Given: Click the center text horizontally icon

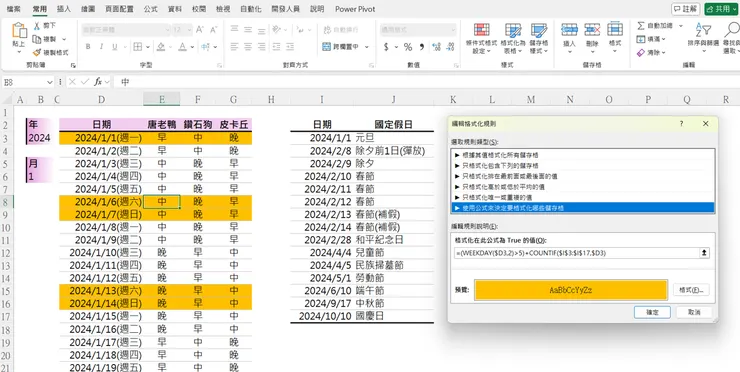Looking at the screenshot, I should tap(248, 47).
